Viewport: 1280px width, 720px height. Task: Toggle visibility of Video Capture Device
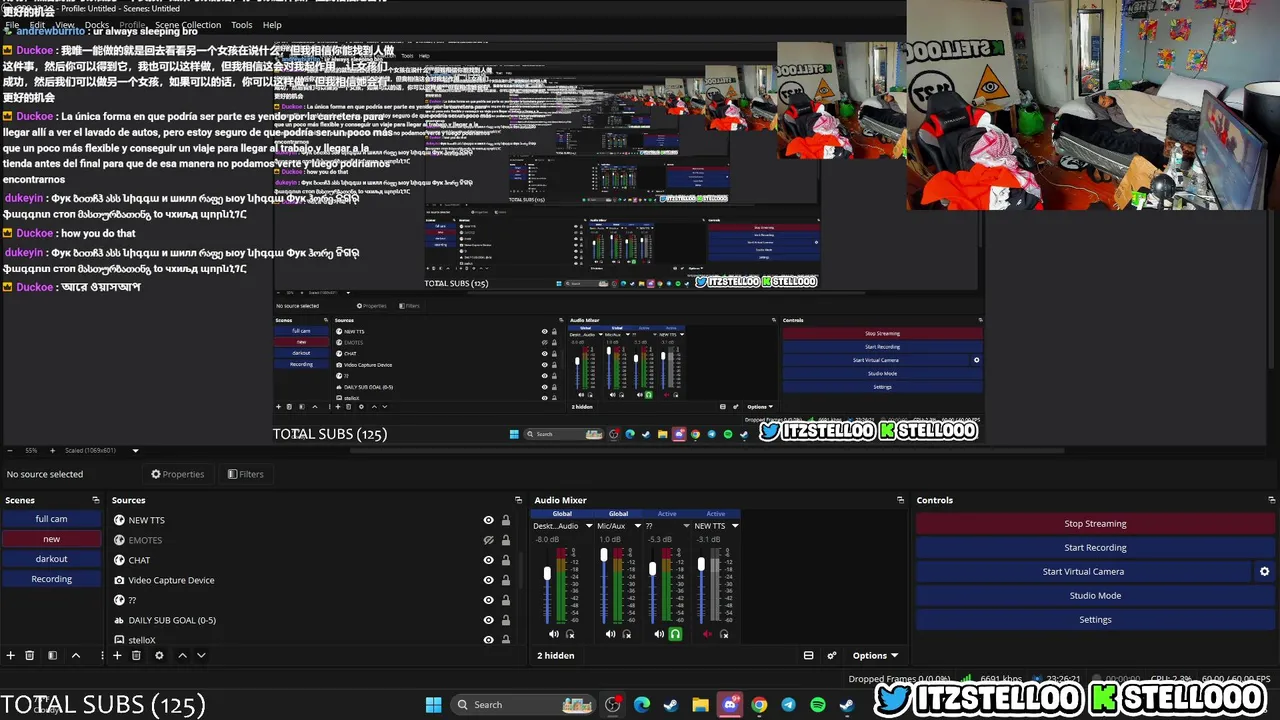488,580
